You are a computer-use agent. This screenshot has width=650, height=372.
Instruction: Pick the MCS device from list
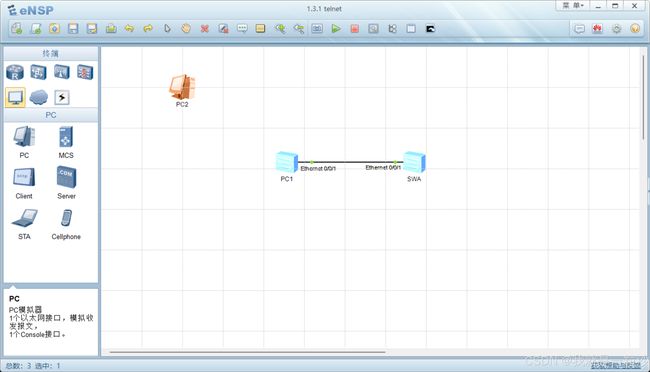pyautogui.click(x=66, y=142)
